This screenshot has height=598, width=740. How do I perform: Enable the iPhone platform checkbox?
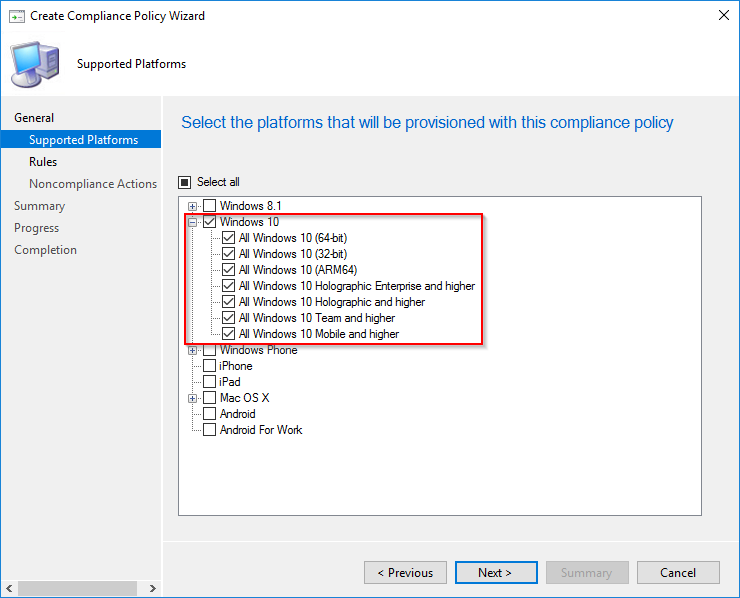[210, 366]
